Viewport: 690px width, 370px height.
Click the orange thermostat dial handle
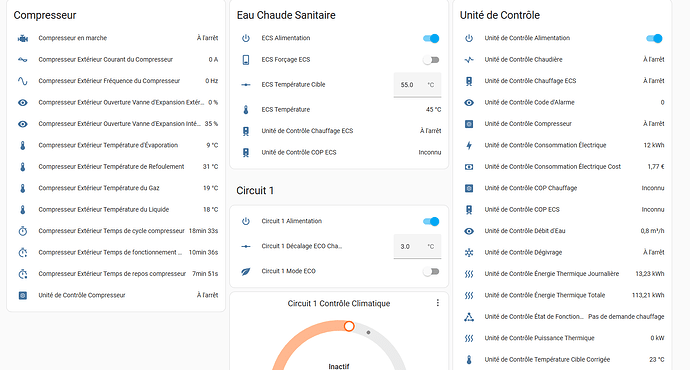349,326
